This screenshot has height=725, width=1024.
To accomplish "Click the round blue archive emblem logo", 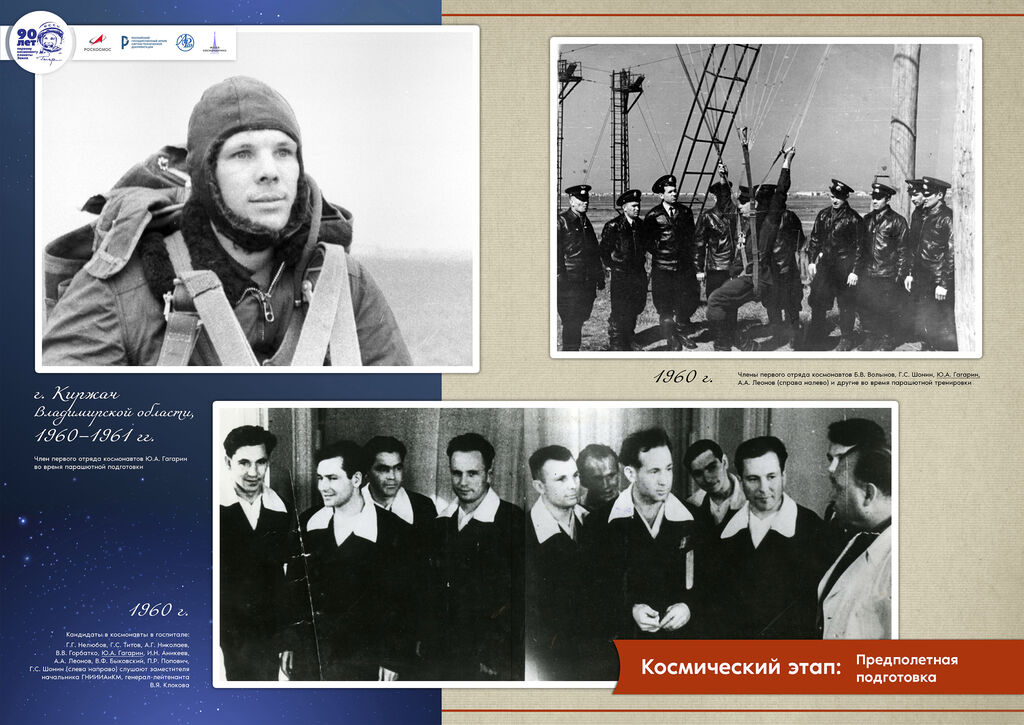I will (185, 42).
